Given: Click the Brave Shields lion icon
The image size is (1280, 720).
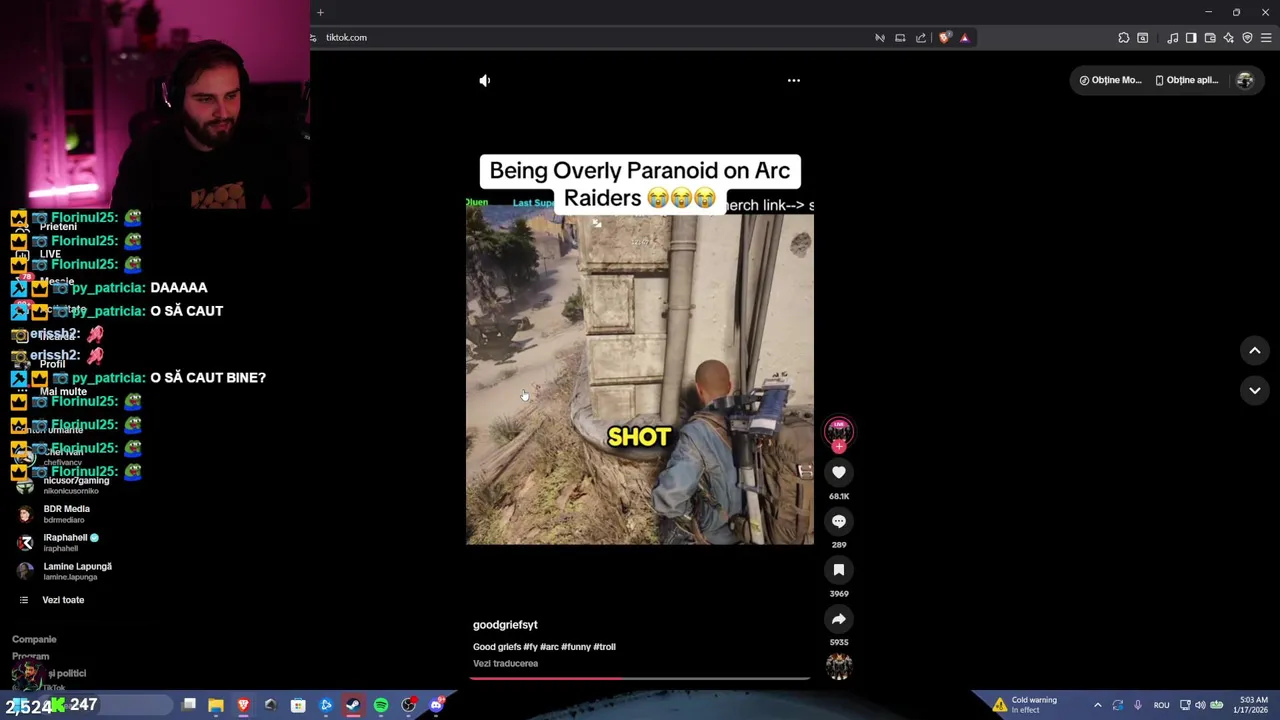Looking at the screenshot, I should click(x=945, y=38).
